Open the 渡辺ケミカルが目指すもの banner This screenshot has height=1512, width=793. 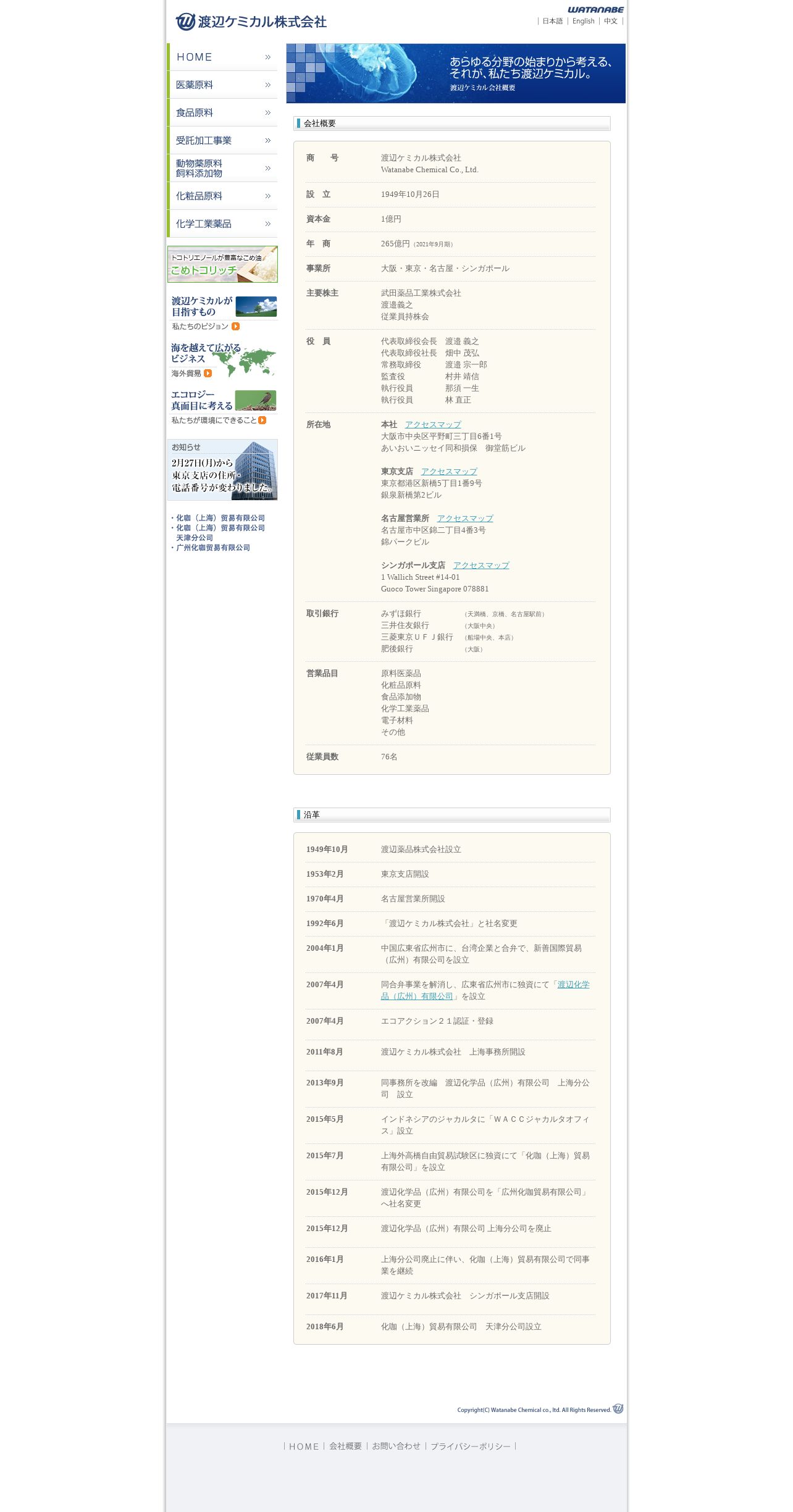tap(224, 314)
